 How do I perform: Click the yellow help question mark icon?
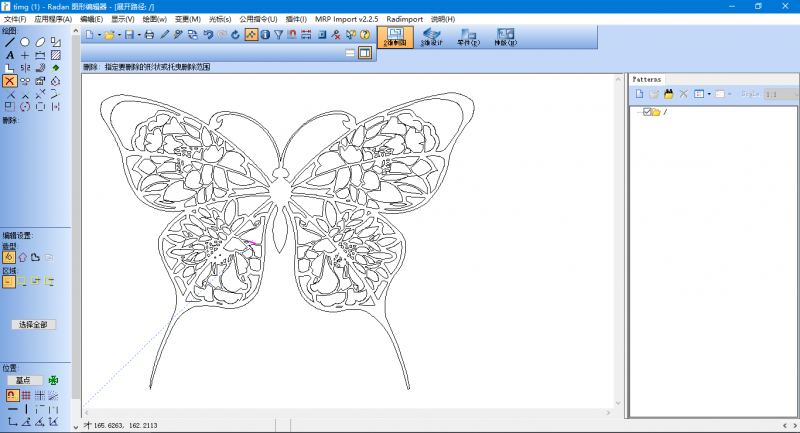pyautogui.click(x=365, y=35)
